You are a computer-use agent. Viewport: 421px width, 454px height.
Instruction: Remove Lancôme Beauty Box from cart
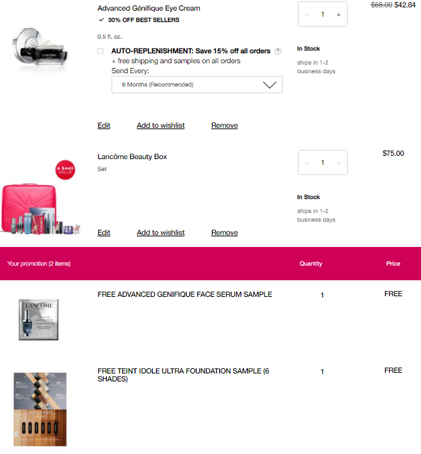tap(224, 233)
